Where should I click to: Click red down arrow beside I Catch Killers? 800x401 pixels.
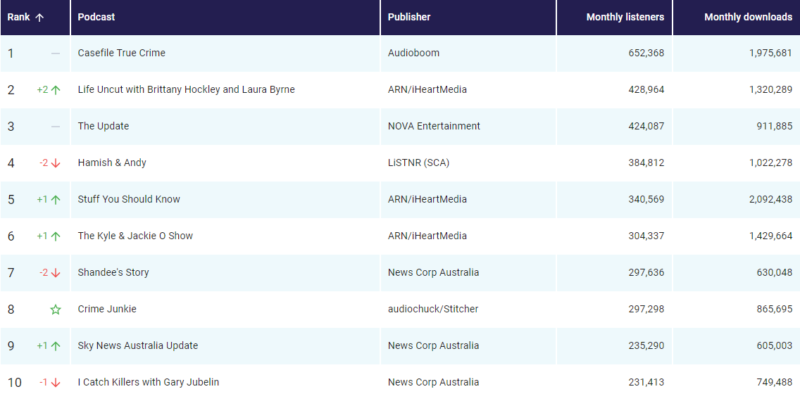(56, 382)
